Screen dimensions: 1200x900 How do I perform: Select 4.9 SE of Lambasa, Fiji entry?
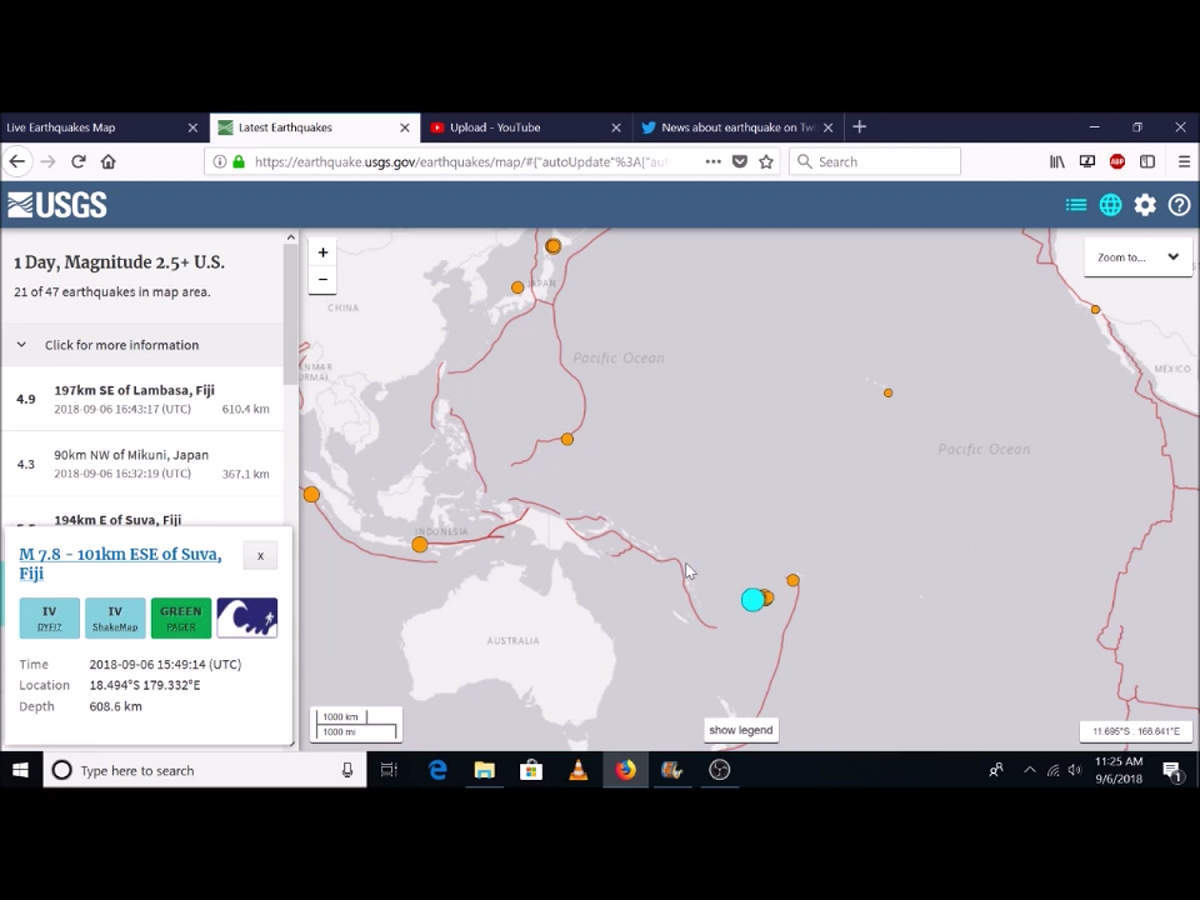[142, 399]
